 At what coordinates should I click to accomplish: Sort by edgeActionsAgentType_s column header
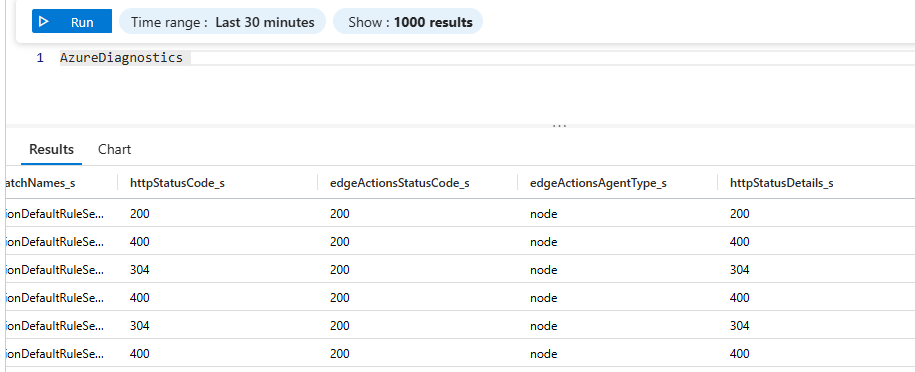point(598,183)
